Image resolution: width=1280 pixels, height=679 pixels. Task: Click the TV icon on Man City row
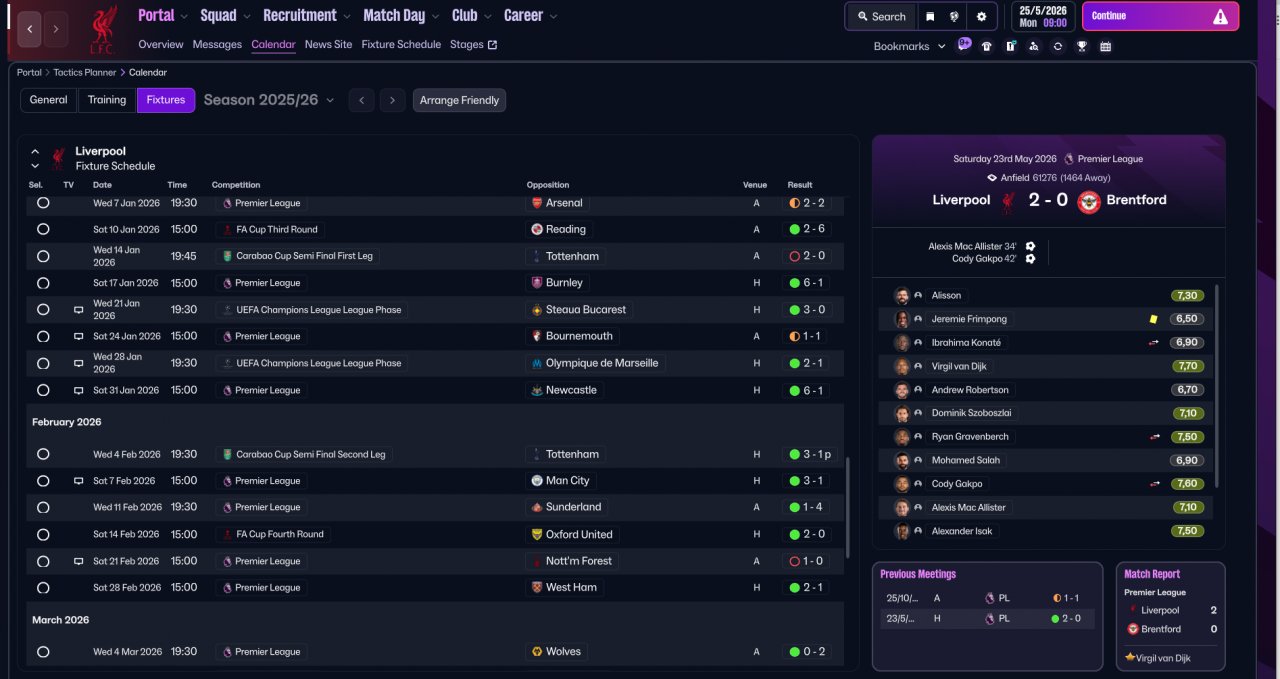click(78, 481)
